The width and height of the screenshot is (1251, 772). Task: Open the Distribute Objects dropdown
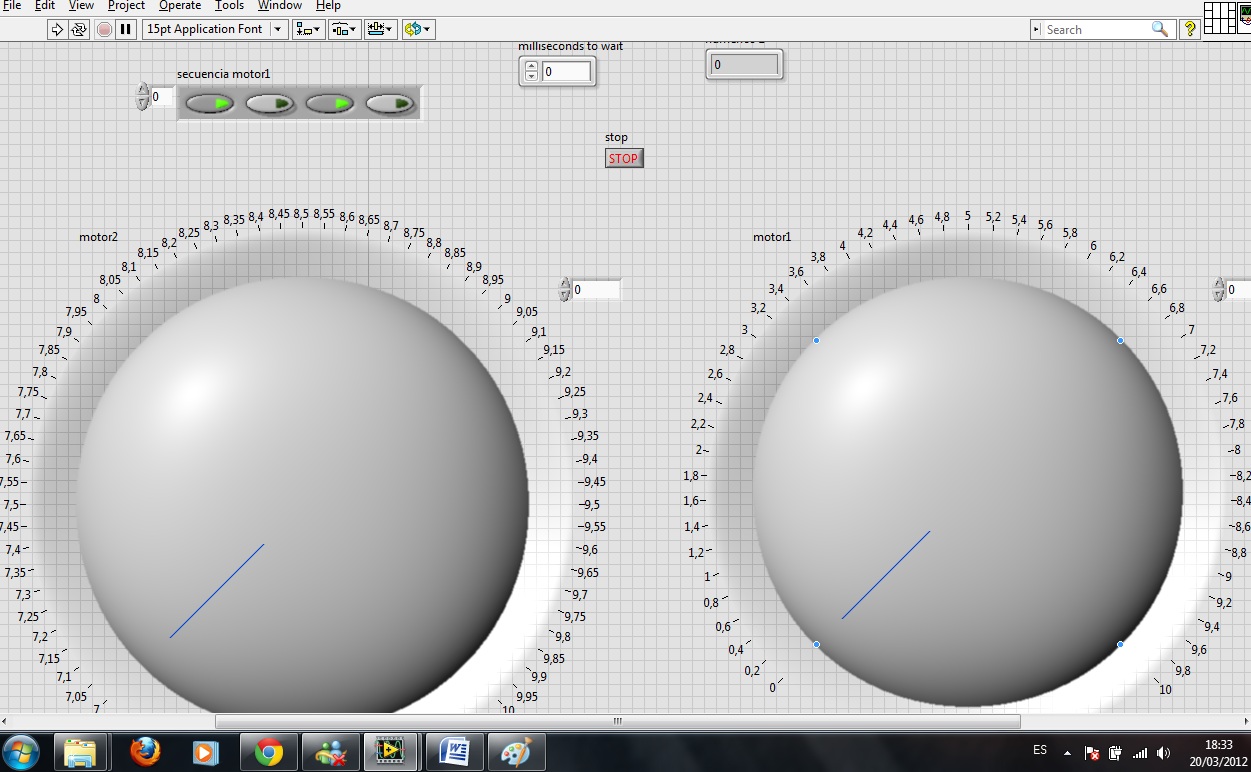(344, 29)
